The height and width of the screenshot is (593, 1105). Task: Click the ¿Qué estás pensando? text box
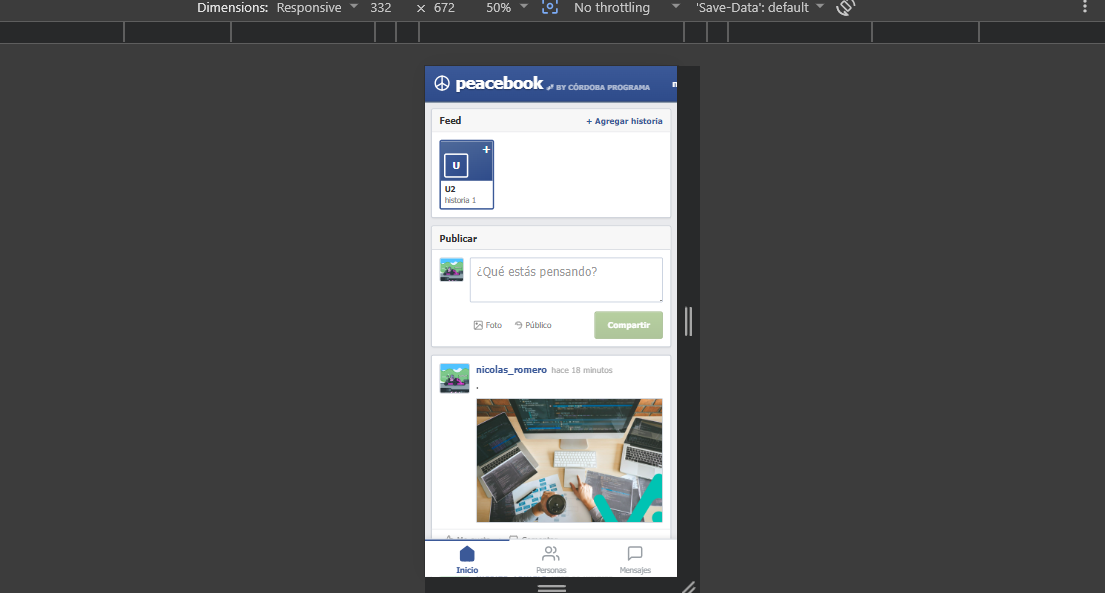coord(567,280)
